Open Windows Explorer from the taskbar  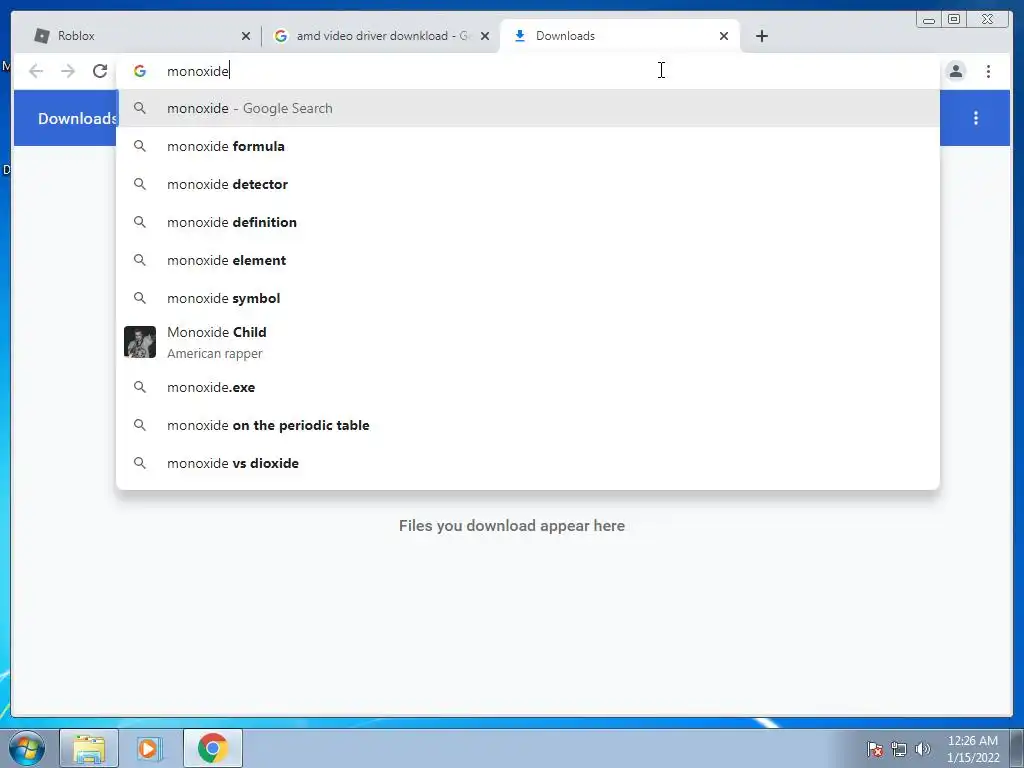point(89,748)
